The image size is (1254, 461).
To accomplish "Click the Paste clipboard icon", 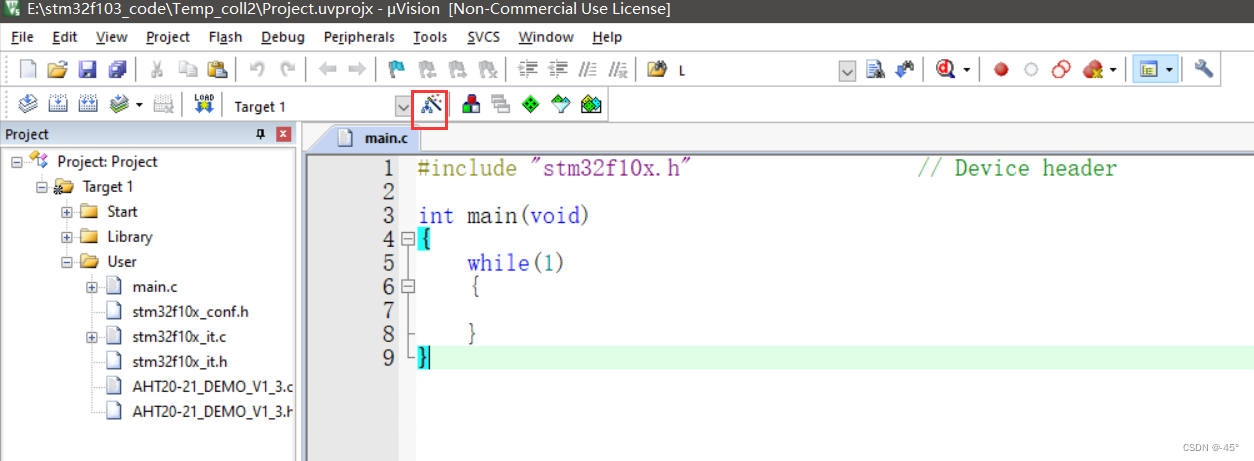I will (217, 70).
